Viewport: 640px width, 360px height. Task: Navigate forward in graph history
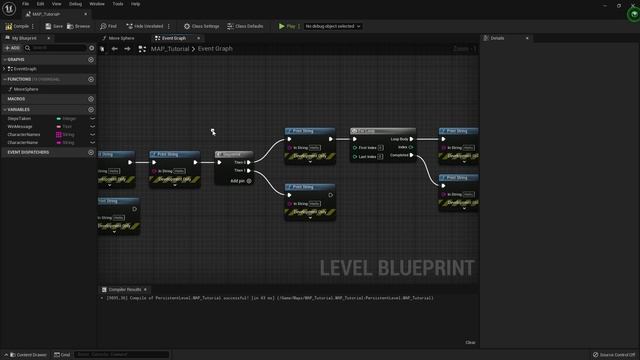pos(127,49)
